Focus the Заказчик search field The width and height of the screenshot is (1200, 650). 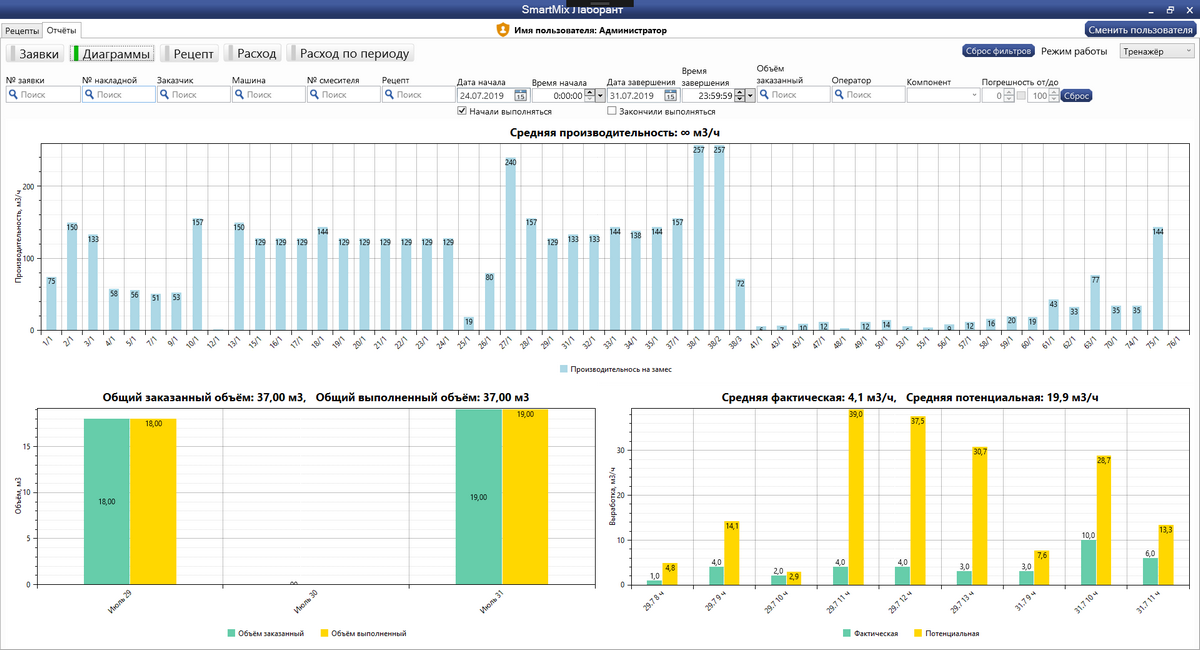pyautogui.click(x=193, y=95)
